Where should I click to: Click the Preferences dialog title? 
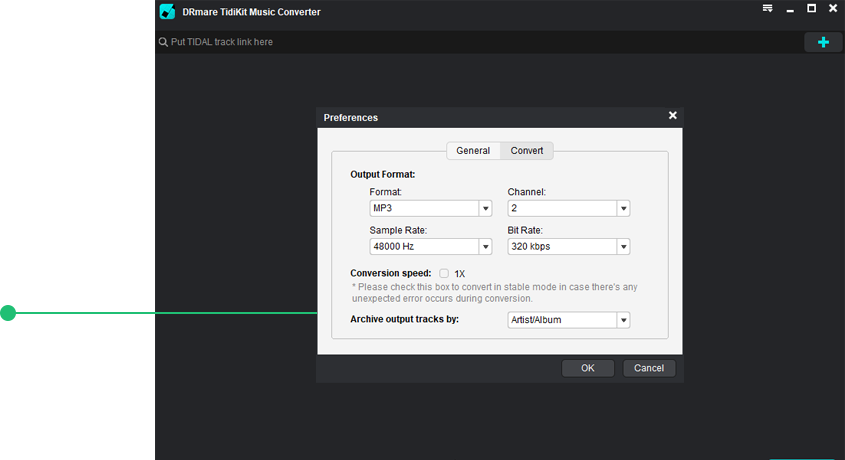[x=351, y=117]
